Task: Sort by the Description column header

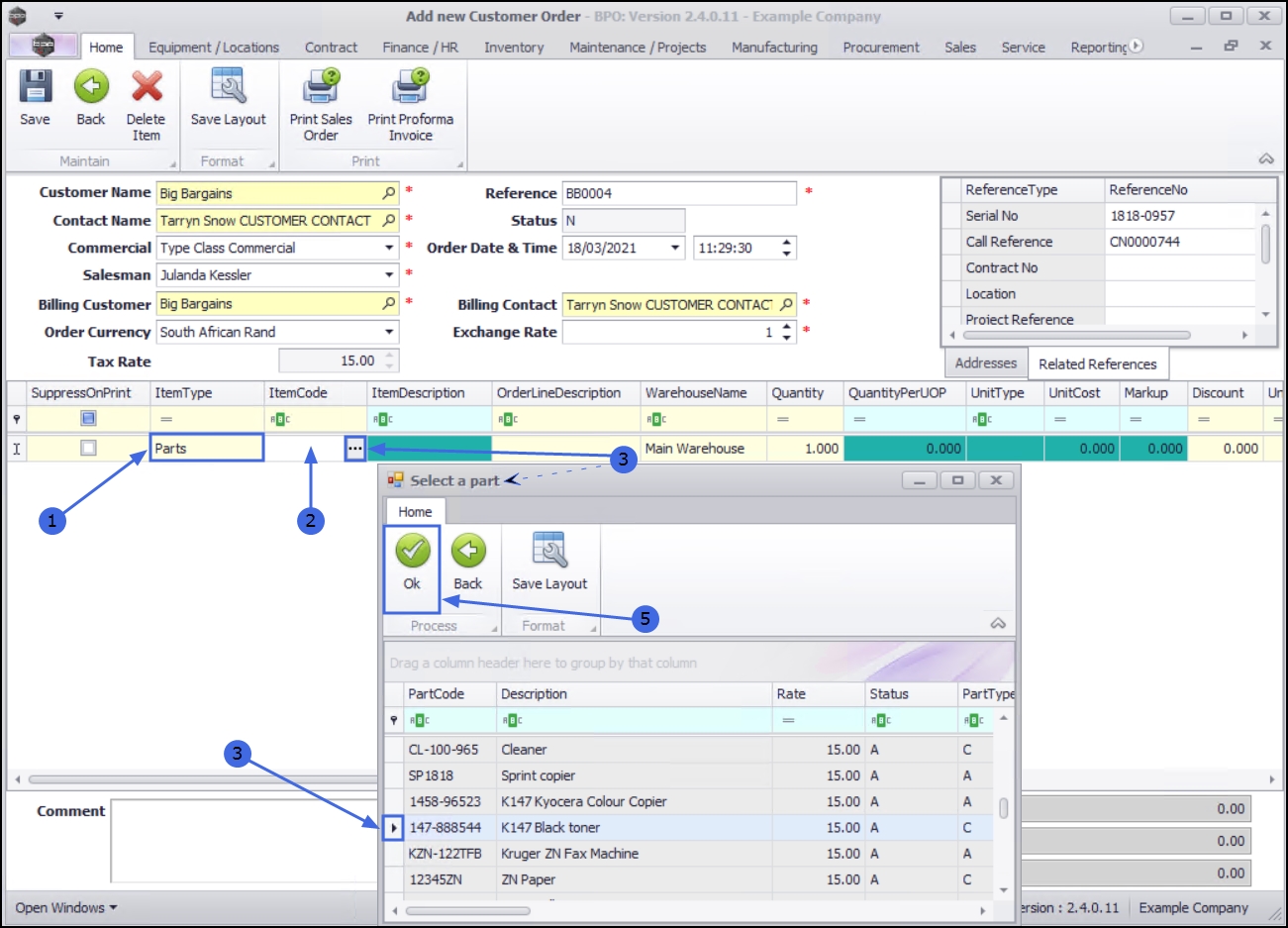Action: [634, 693]
